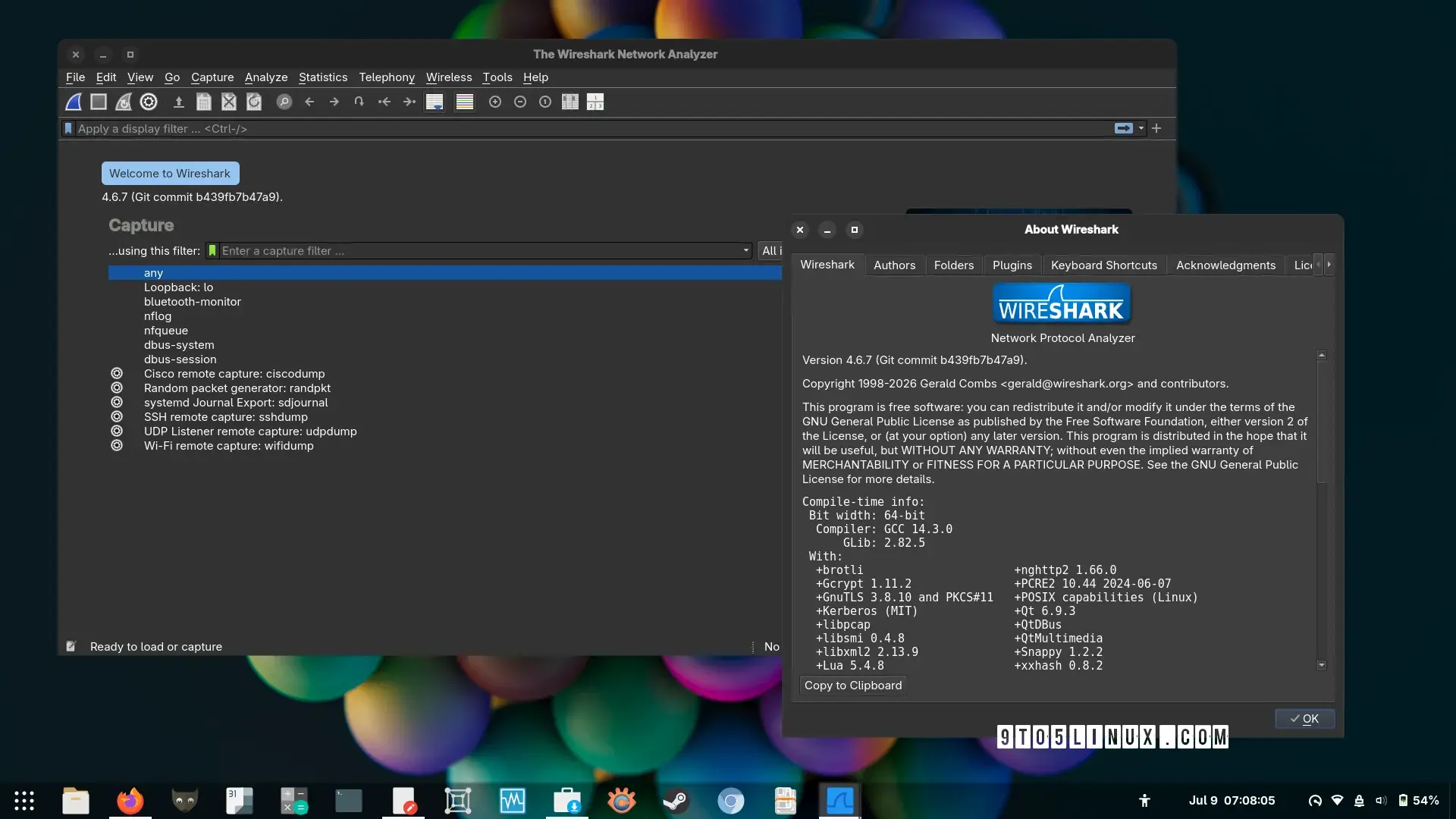This screenshot has width=1456, height=819.
Task: Open the Tools menu
Action: coord(497,77)
